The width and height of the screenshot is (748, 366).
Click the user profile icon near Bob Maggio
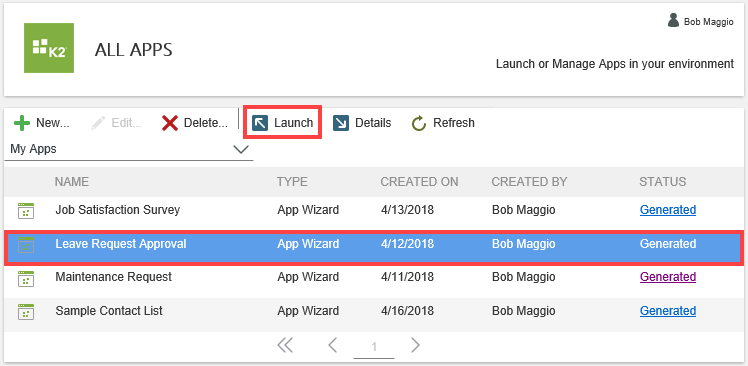click(x=673, y=20)
